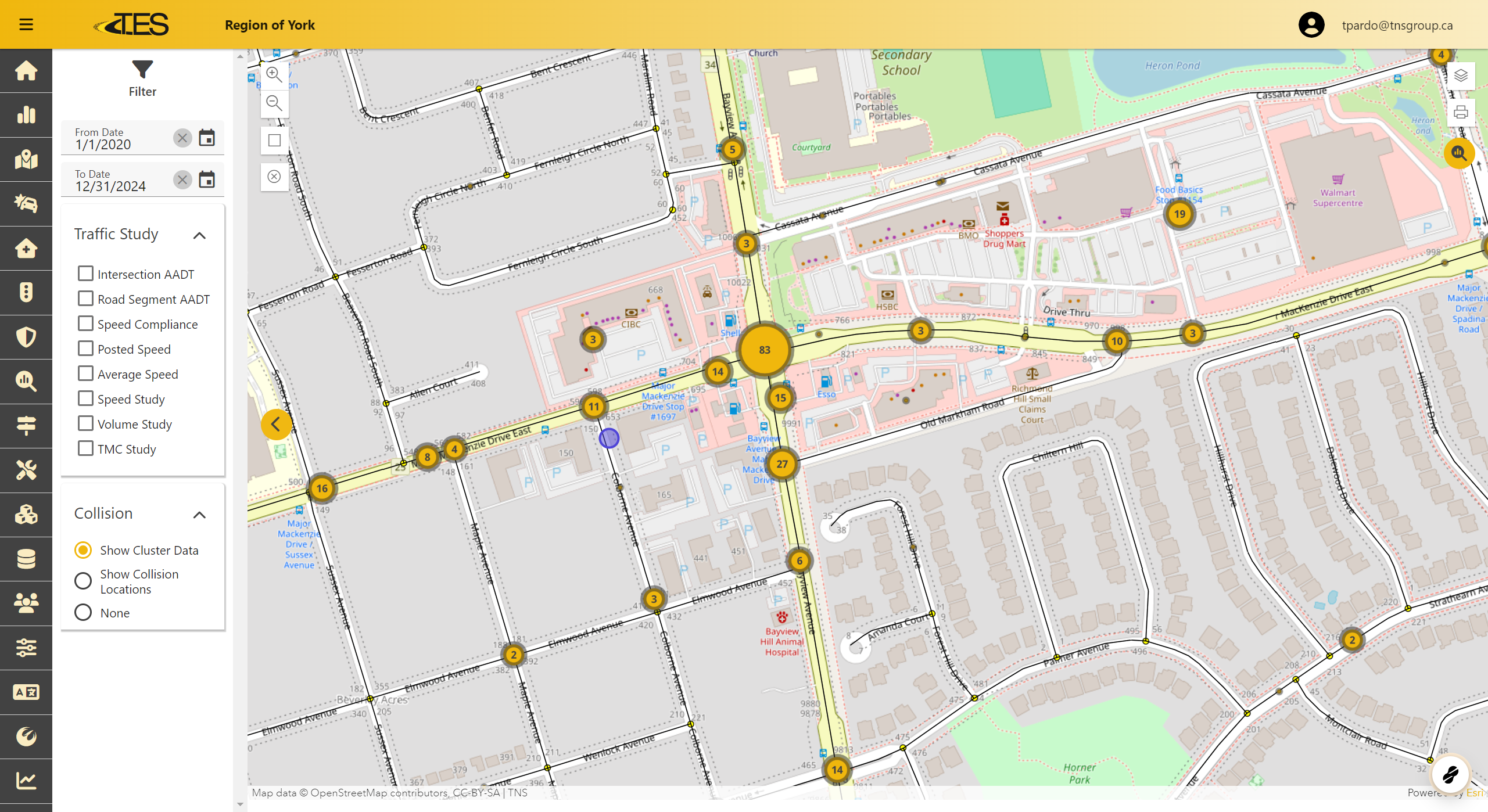1488x812 pixels.
Task: Open the Home sidebar item
Action: coord(26,71)
